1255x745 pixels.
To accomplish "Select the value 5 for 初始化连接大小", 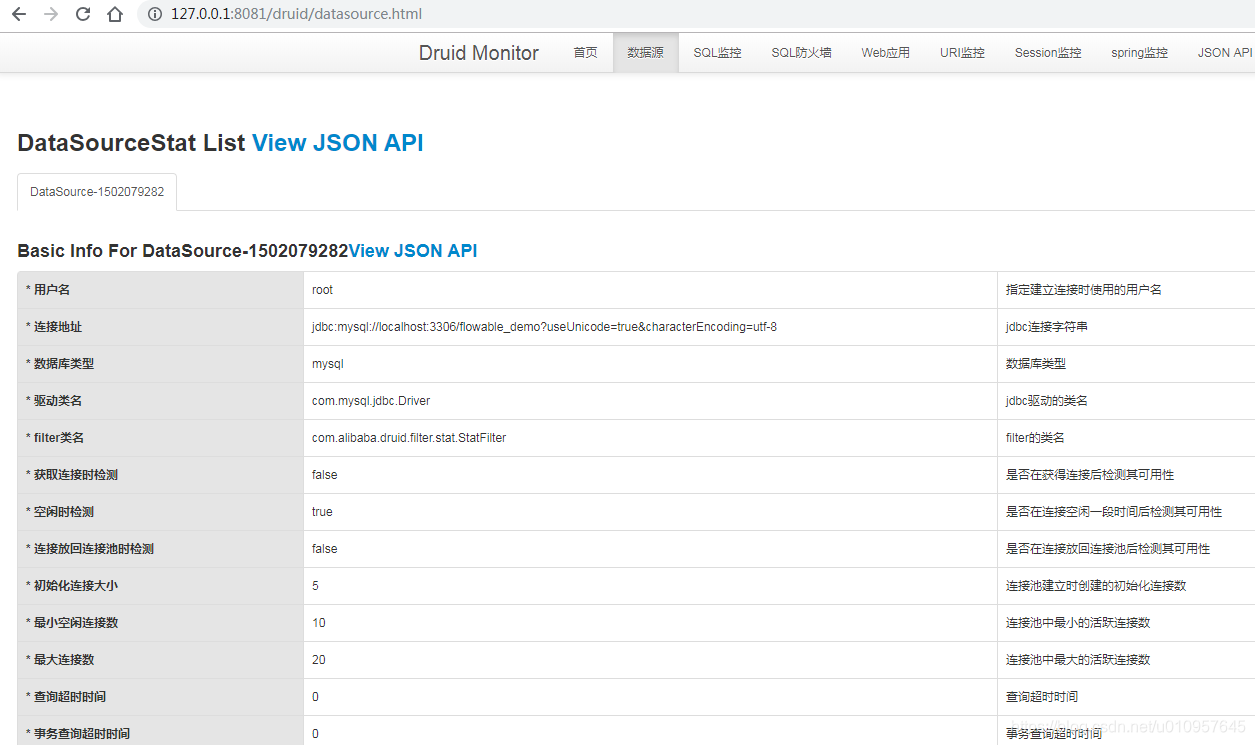I will 315,586.
